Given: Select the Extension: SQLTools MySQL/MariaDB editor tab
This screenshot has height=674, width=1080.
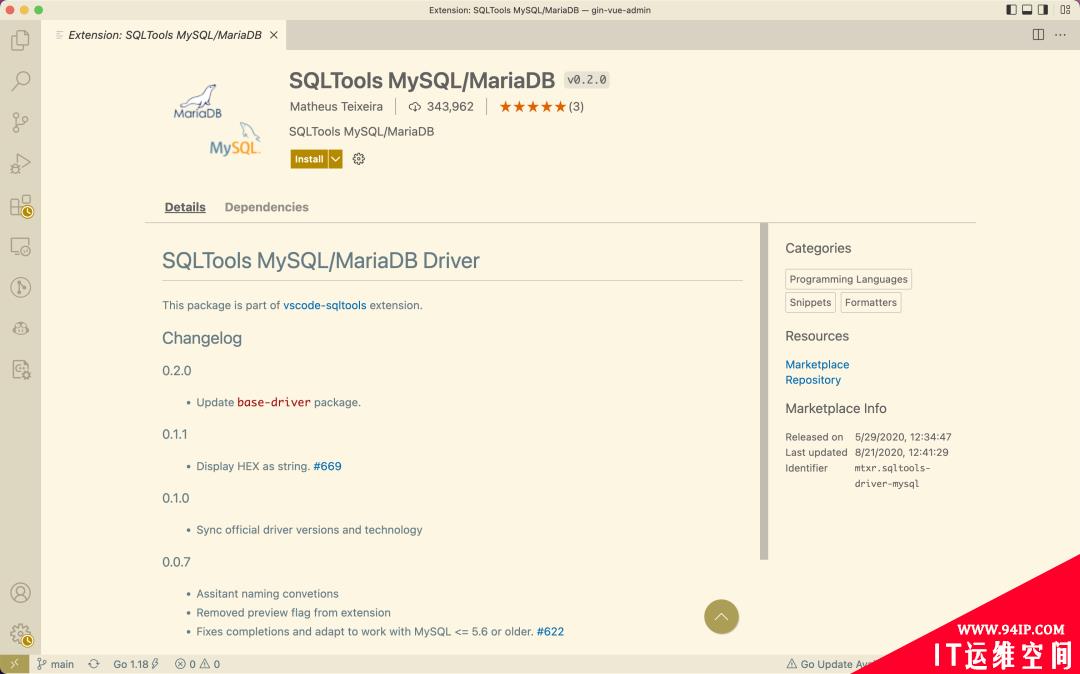Looking at the screenshot, I should click(164, 35).
